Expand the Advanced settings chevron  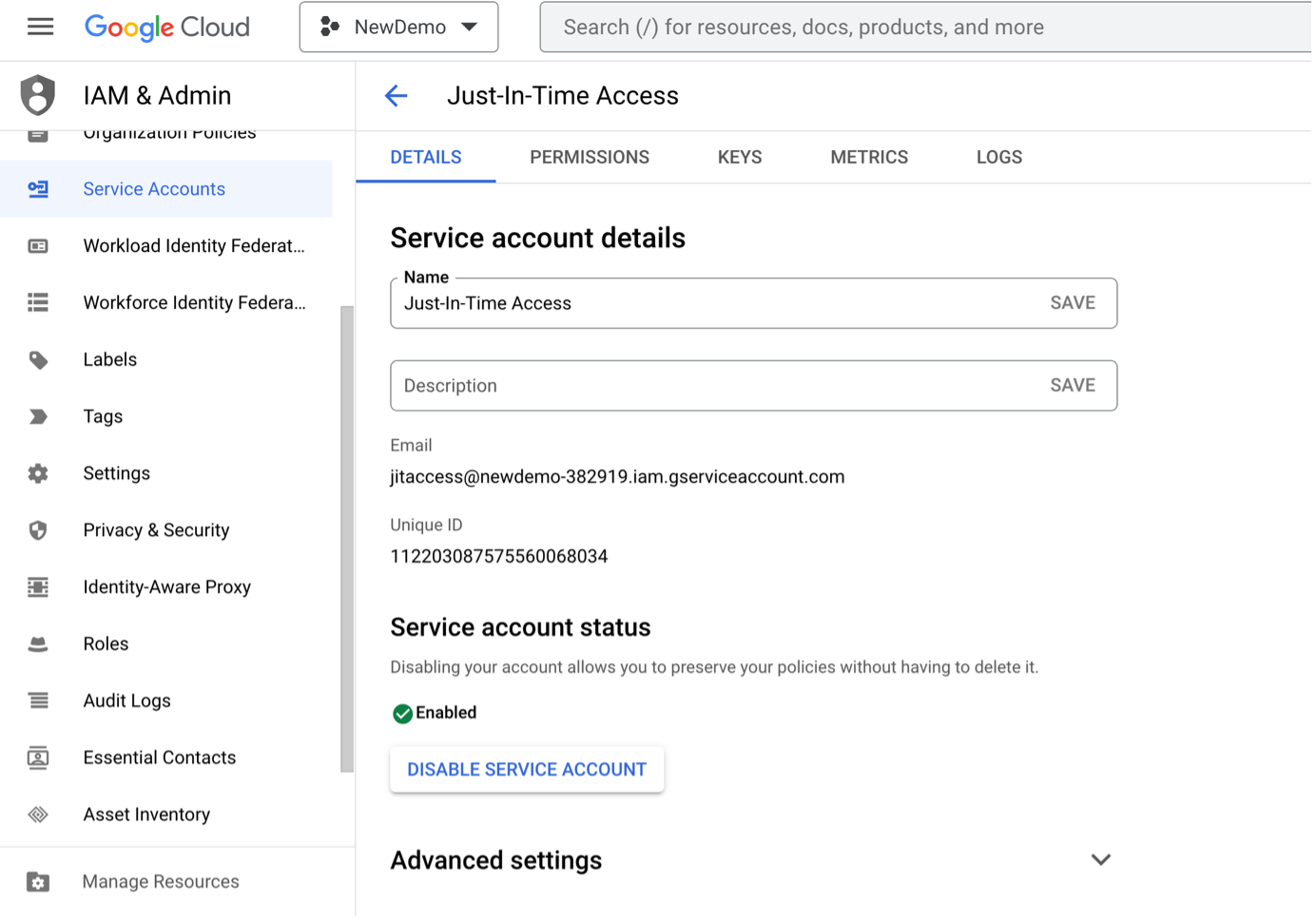[1100, 860]
